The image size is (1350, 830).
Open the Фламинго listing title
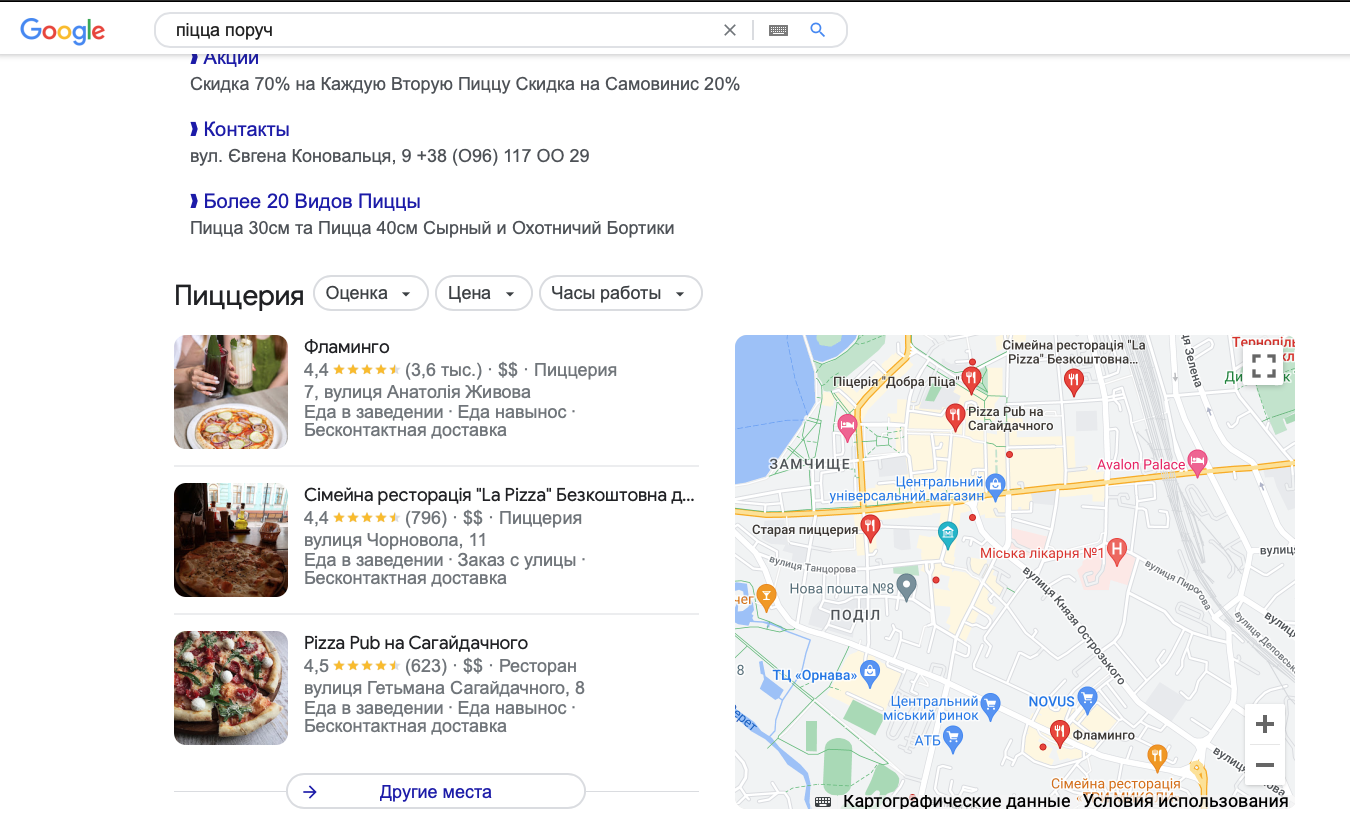346,347
